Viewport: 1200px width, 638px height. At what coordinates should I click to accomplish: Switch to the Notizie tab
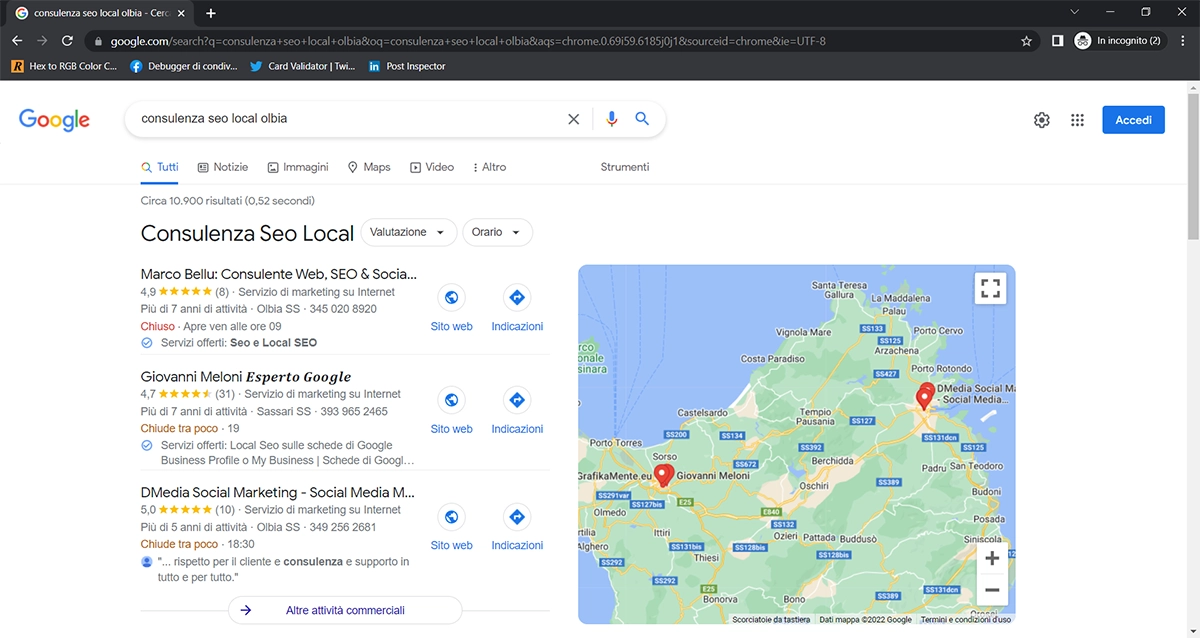(223, 167)
